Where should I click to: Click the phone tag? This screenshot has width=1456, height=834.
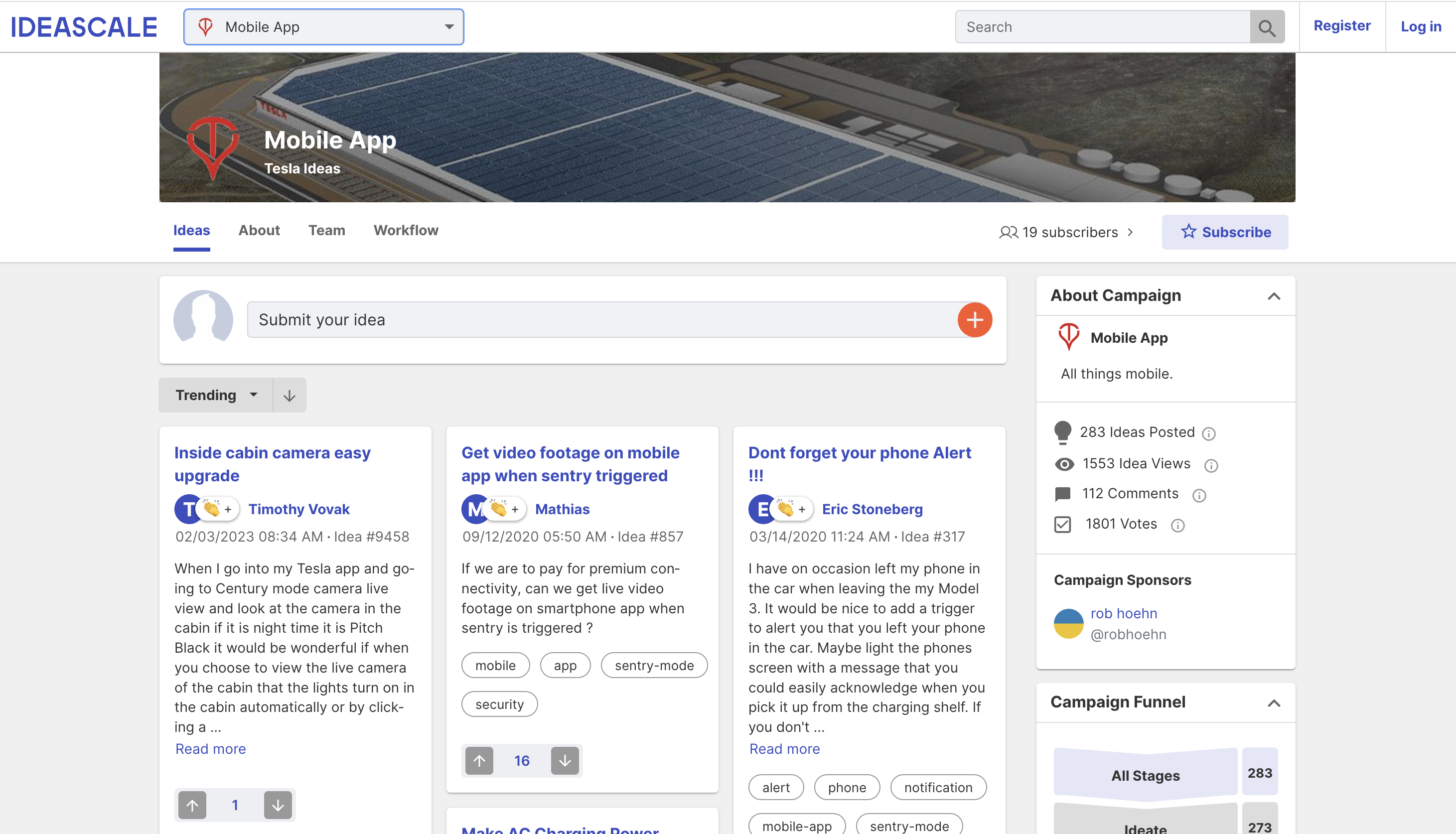click(x=847, y=787)
